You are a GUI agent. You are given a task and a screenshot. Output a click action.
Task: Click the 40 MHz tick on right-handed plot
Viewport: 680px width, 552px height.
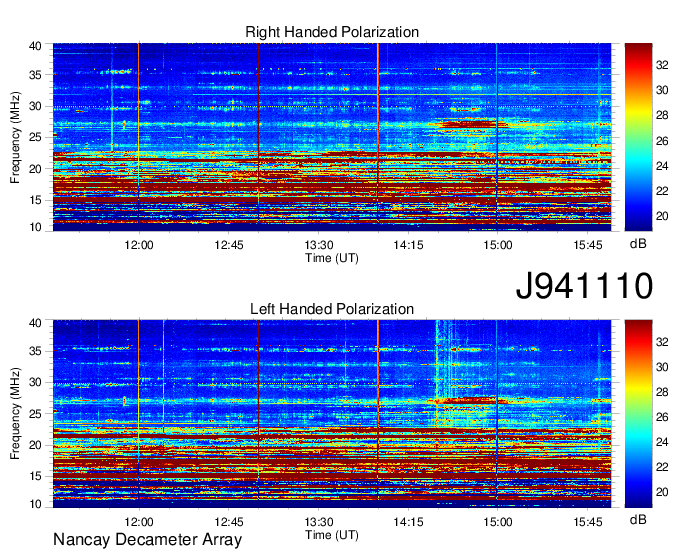click(x=35, y=46)
